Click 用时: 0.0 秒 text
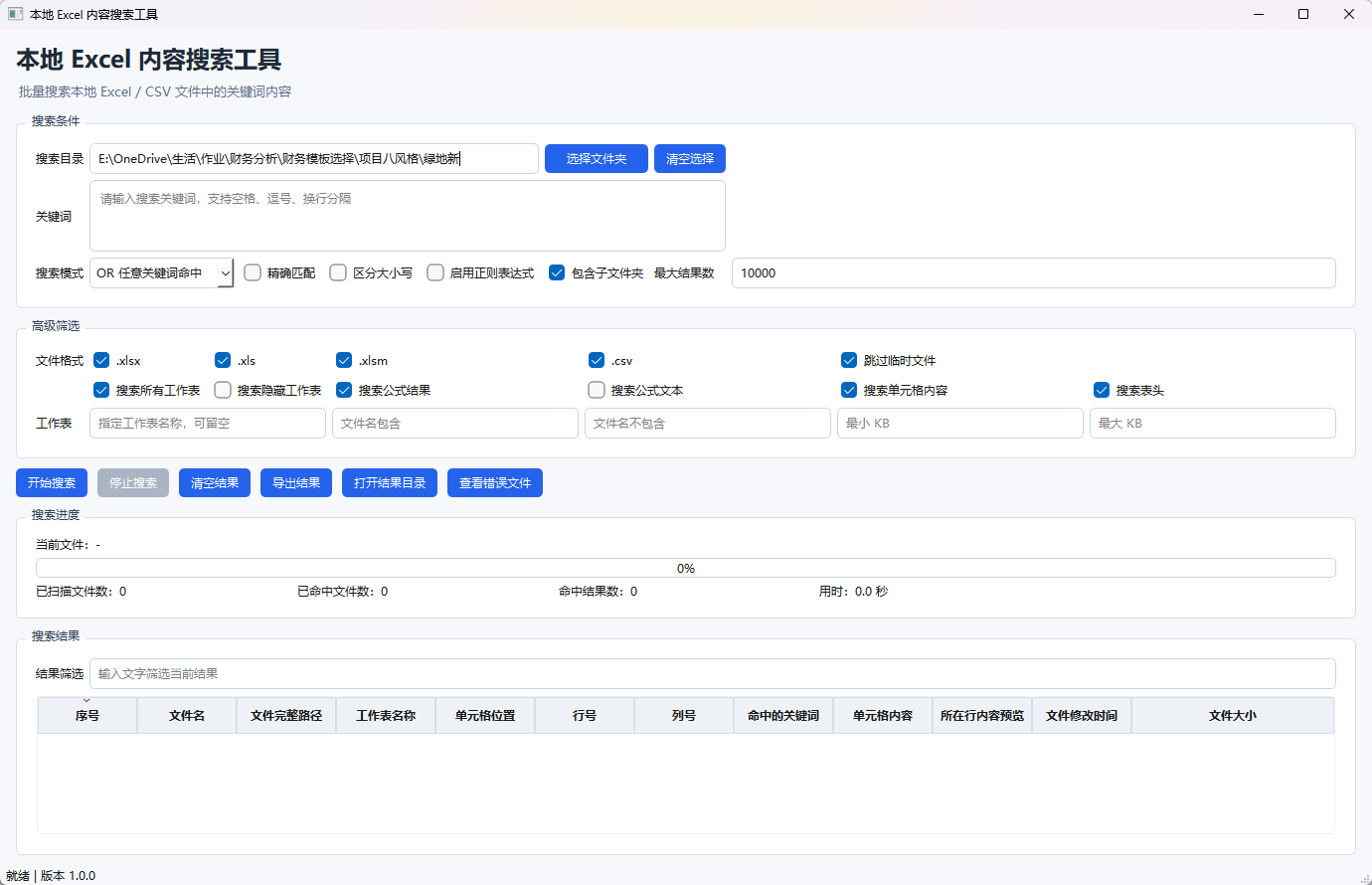Screen dimensions: 1372x885 [x=853, y=592]
